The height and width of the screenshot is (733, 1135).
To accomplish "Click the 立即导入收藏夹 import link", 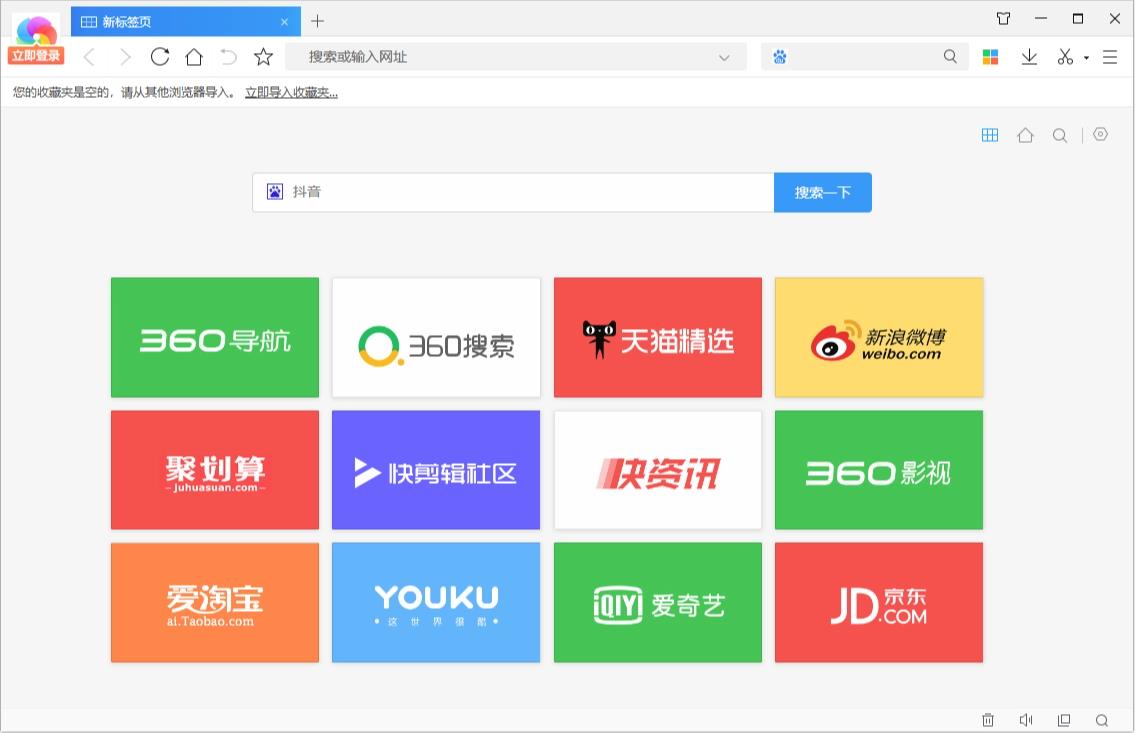I will tap(289, 91).
